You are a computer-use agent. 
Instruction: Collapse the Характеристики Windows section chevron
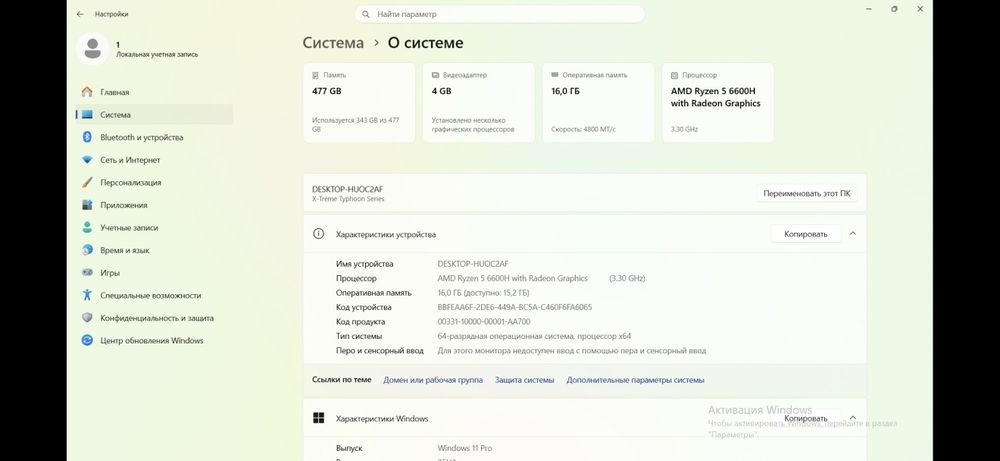coord(853,418)
